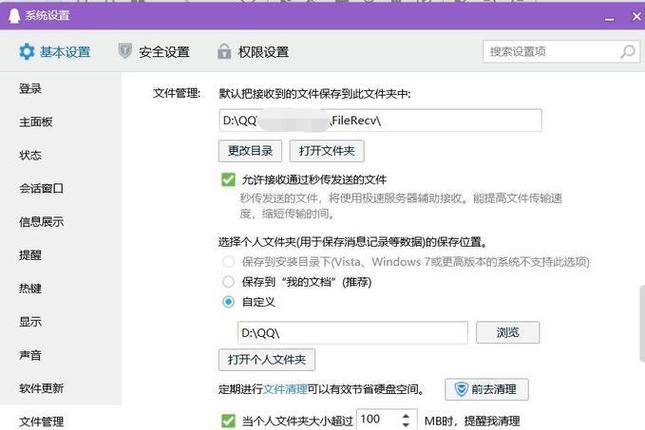Click the shield icon on the 前去清理 button
This screenshot has width=645, height=430.
click(x=461, y=389)
